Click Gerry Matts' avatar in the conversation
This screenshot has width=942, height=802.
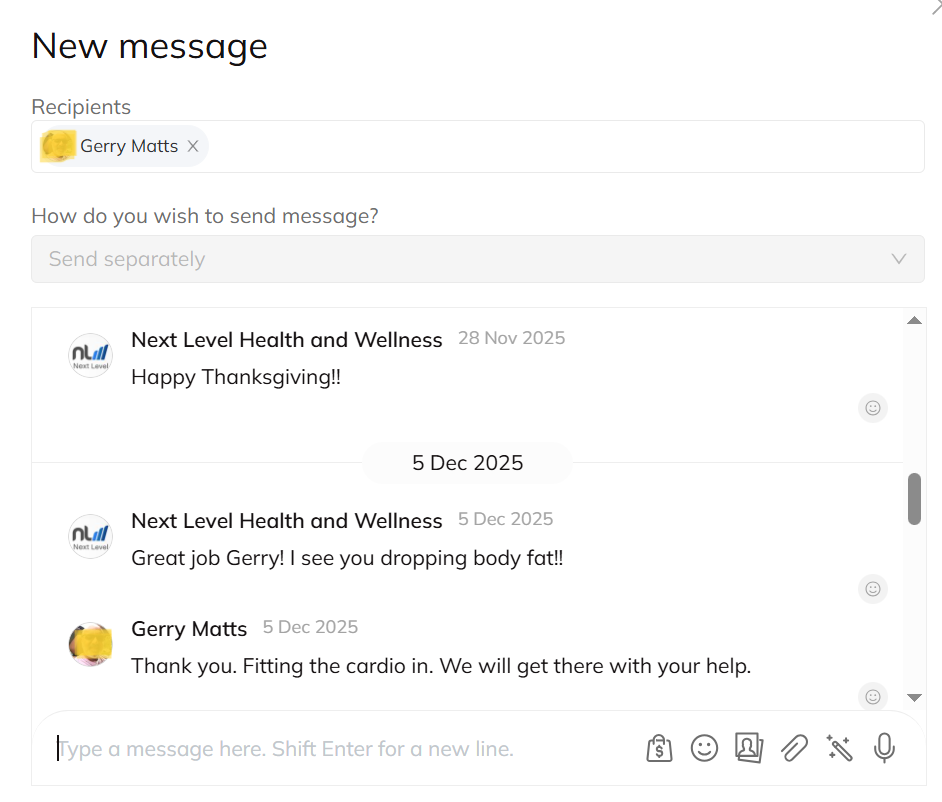point(90,644)
